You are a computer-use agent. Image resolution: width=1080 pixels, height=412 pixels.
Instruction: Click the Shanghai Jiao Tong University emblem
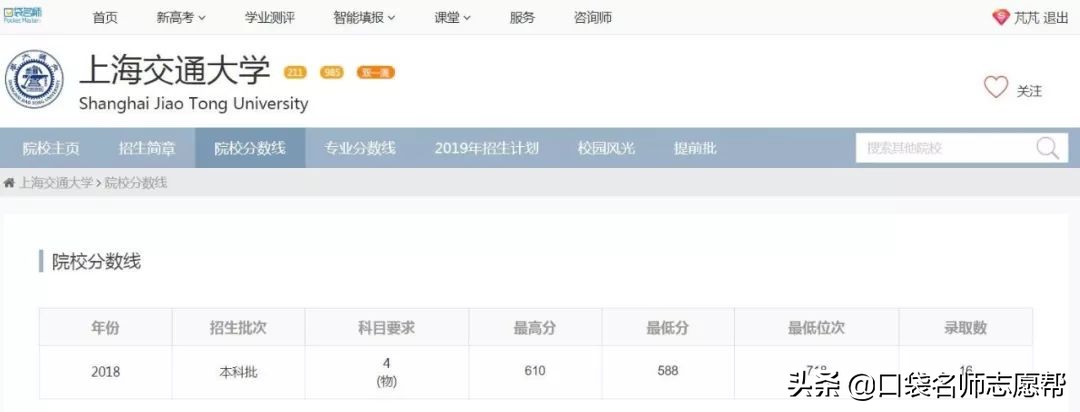click(34, 79)
